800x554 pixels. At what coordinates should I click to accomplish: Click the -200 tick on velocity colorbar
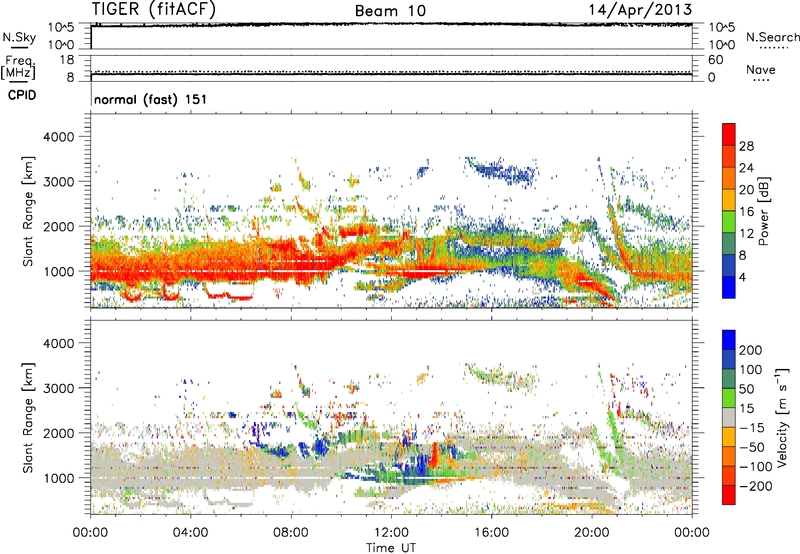tap(755, 486)
